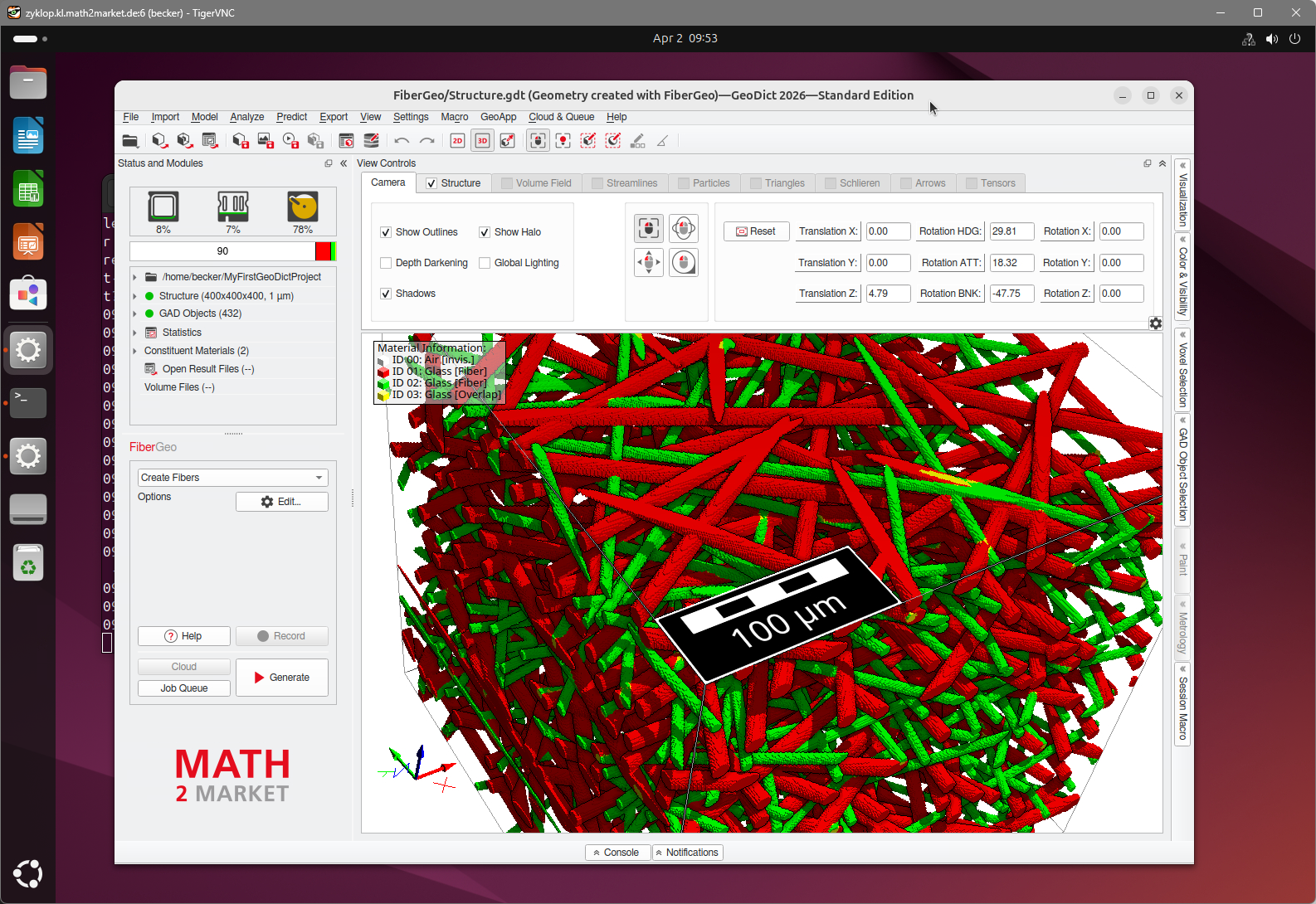This screenshot has width=1316, height=904.
Task: Expand the Notifications panel button
Action: (x=688, y=853)
